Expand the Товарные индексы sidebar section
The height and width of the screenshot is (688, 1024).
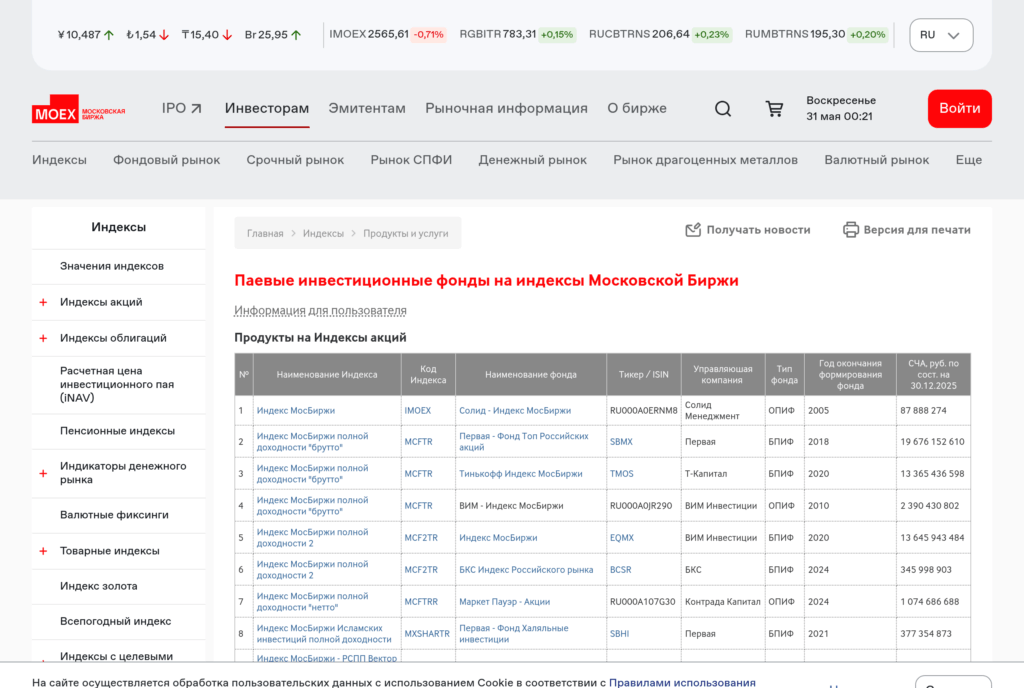click(43, 551)
